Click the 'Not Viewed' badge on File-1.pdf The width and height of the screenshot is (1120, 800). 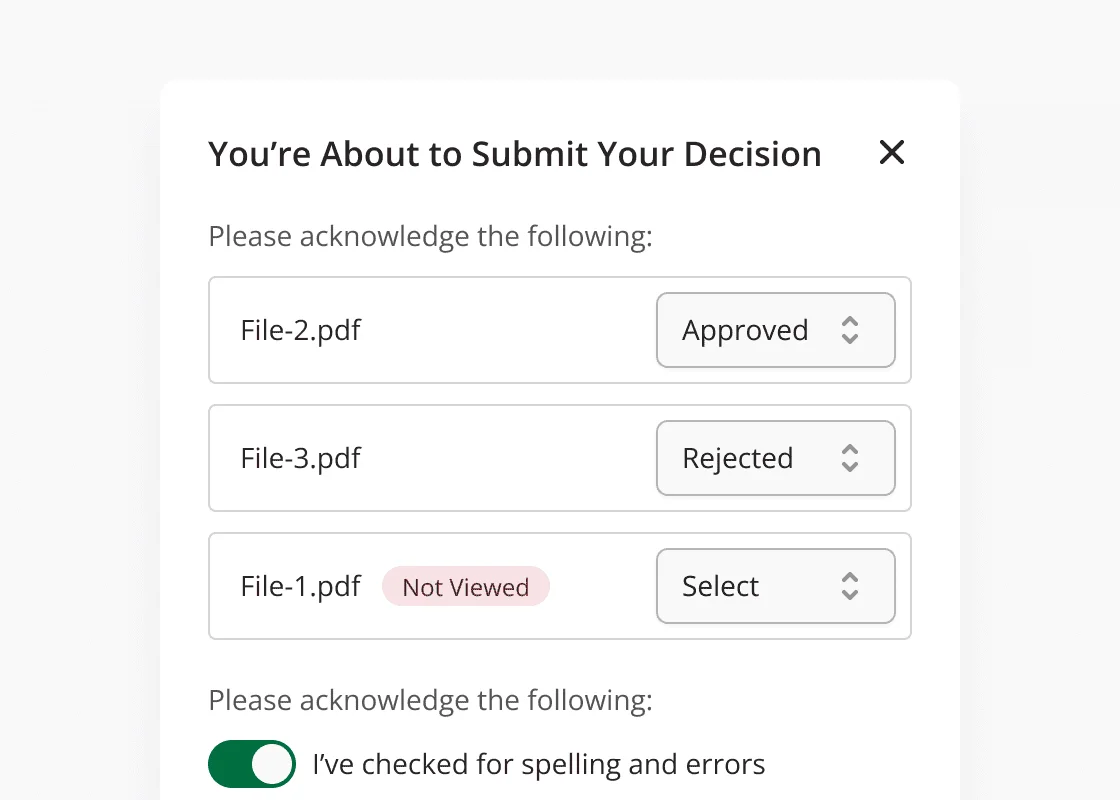[x=465, y=586]
